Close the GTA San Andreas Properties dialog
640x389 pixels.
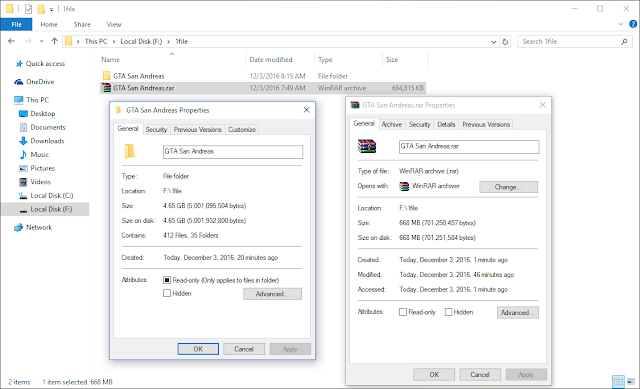coord(307,110)
